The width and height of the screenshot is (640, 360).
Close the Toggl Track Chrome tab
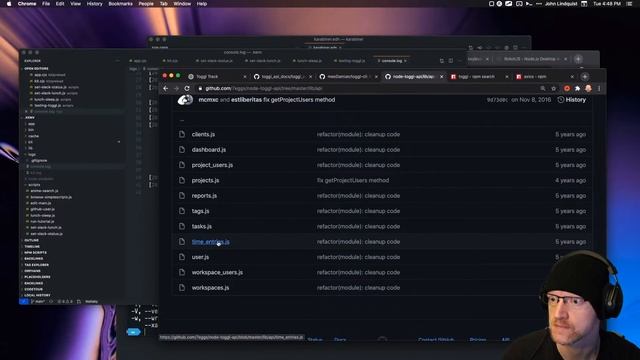click(244, 77)
